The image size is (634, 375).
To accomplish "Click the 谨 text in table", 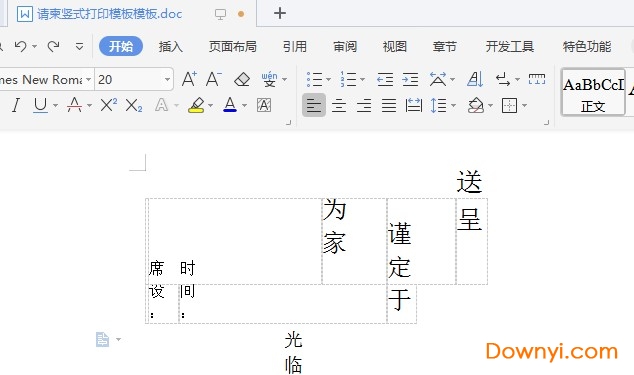I will pos(400,233).
